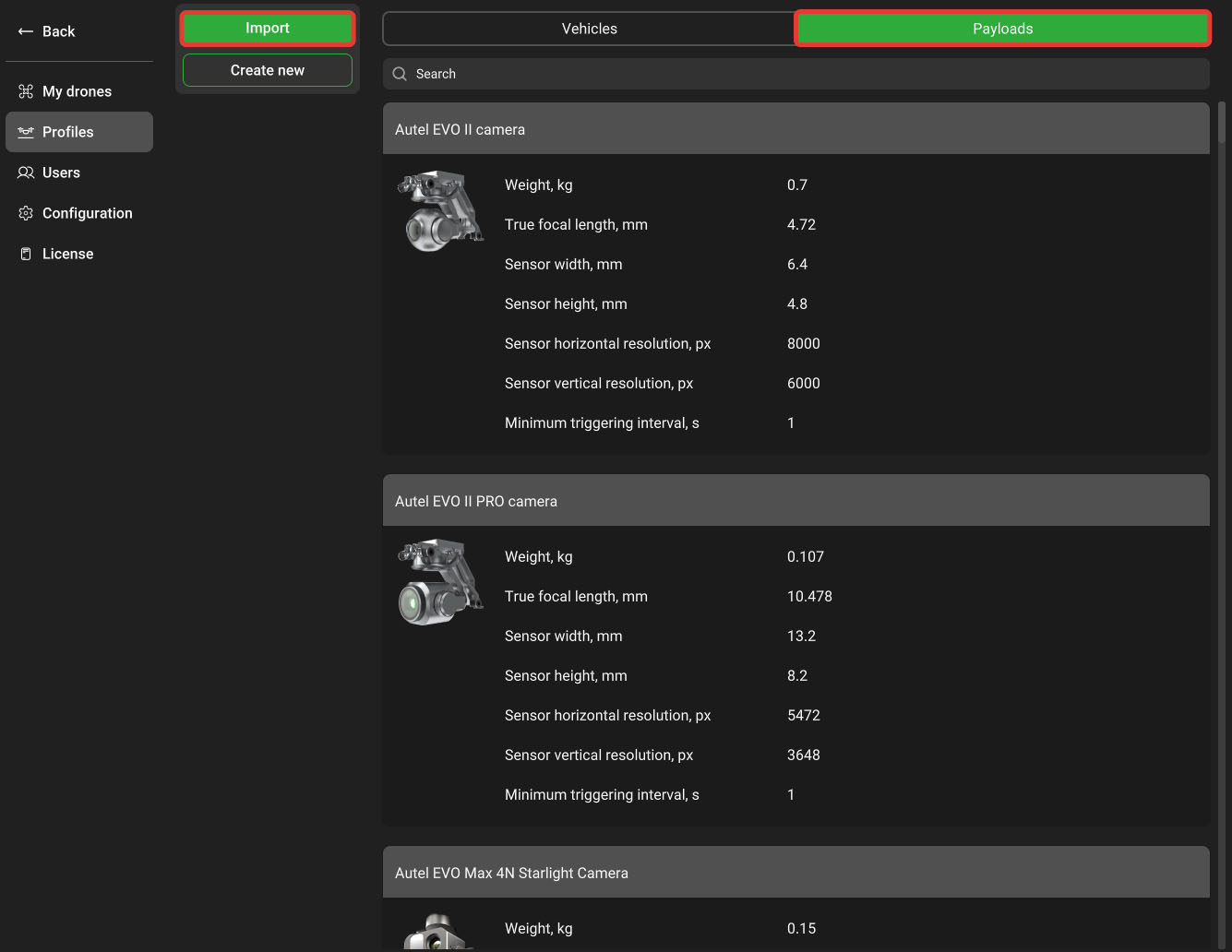This screenshot has height=952, width=1232.
Task: Open the My drones section
Action: (79, 91)
